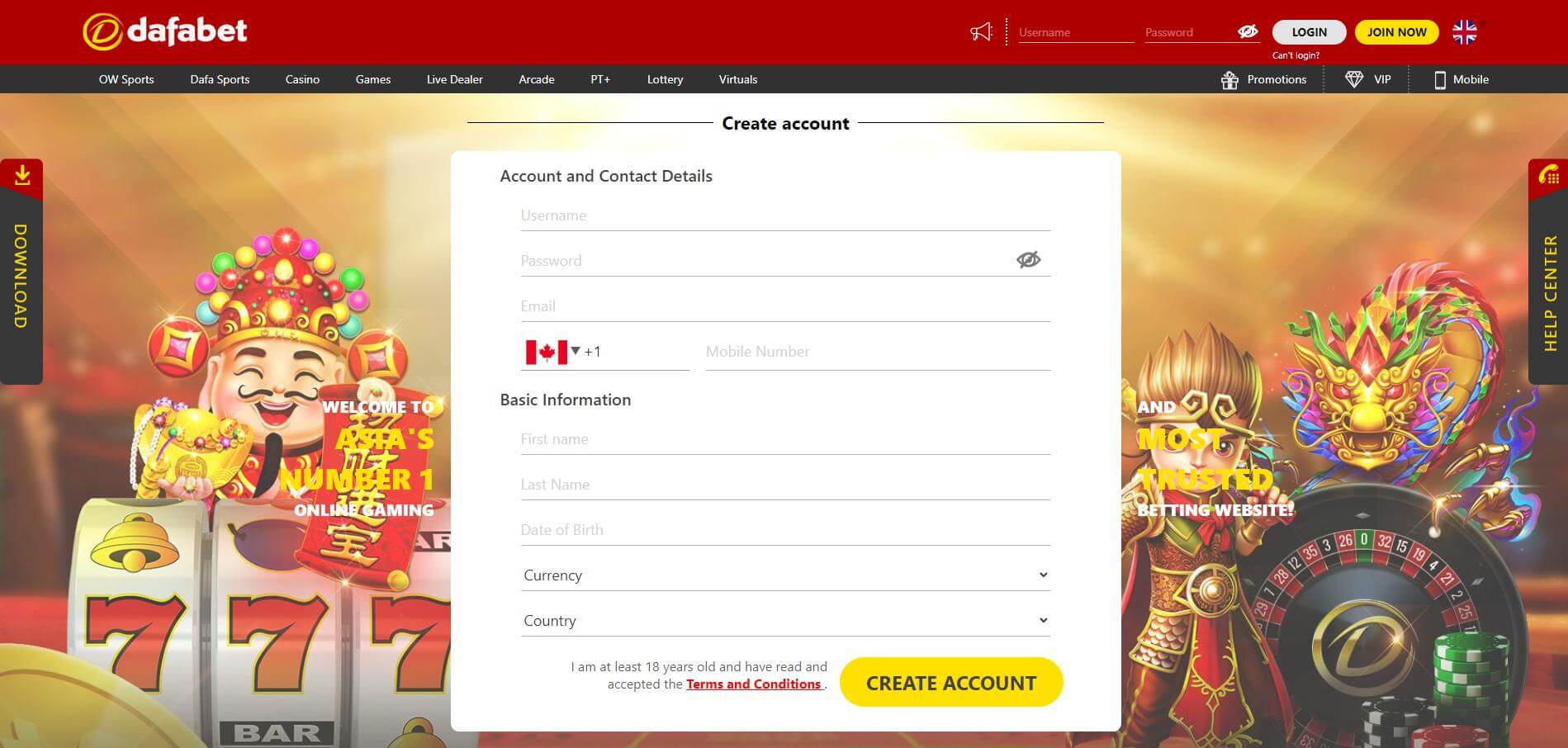Click the UK flag language selector
Image resolution: width=1568 pixels, height=748 pixels.
pyautogui.click(x=1464, y=31)
